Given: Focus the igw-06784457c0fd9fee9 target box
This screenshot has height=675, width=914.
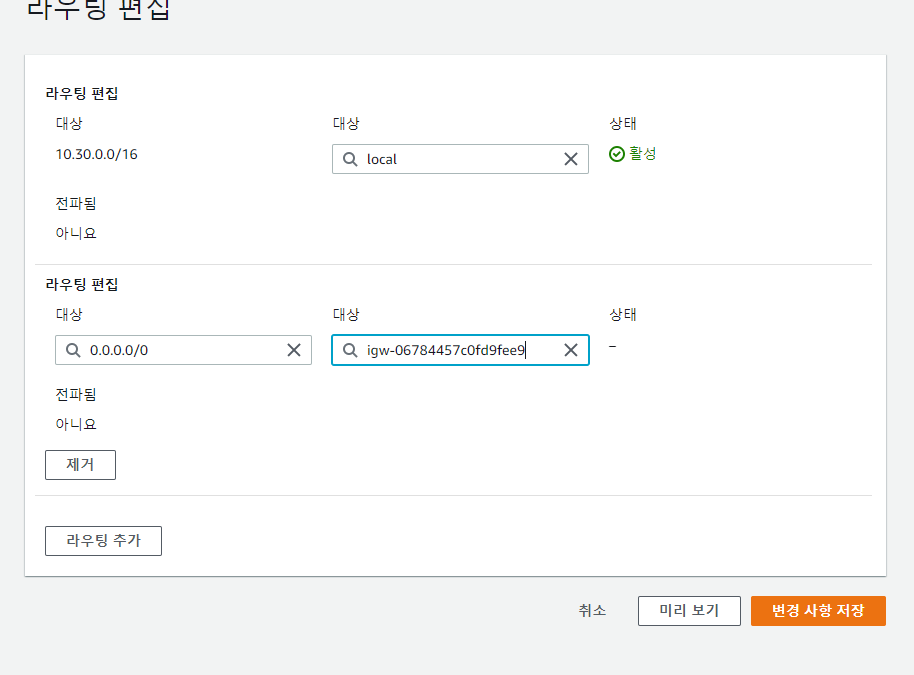Looking at the screenshot, I should pyautogui.click(x=460, y=350).
